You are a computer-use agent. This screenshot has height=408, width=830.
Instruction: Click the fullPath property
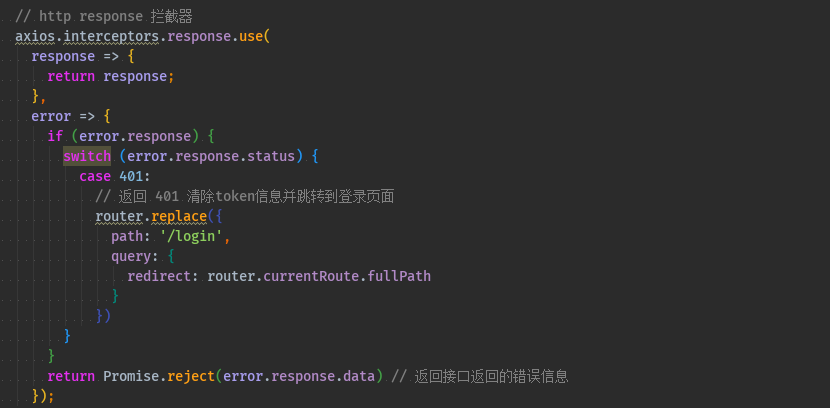tap(399, 276)
